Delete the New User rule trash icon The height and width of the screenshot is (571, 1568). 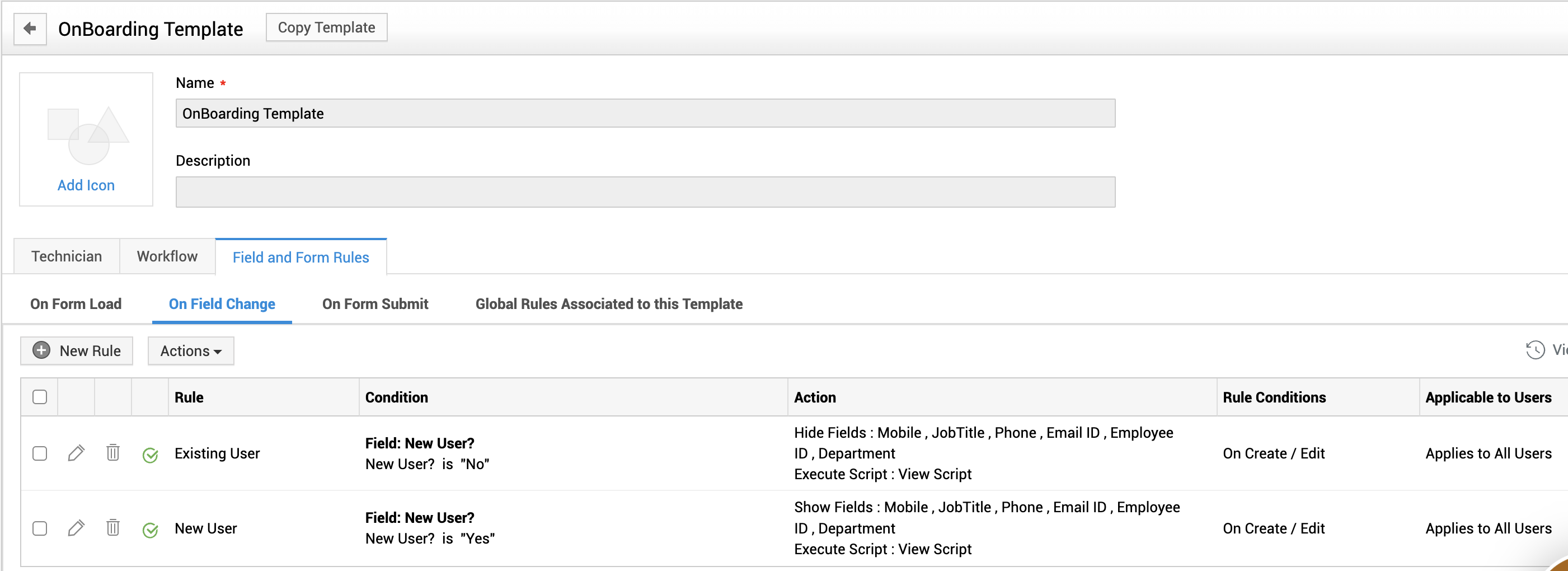(x=112, y=528)
